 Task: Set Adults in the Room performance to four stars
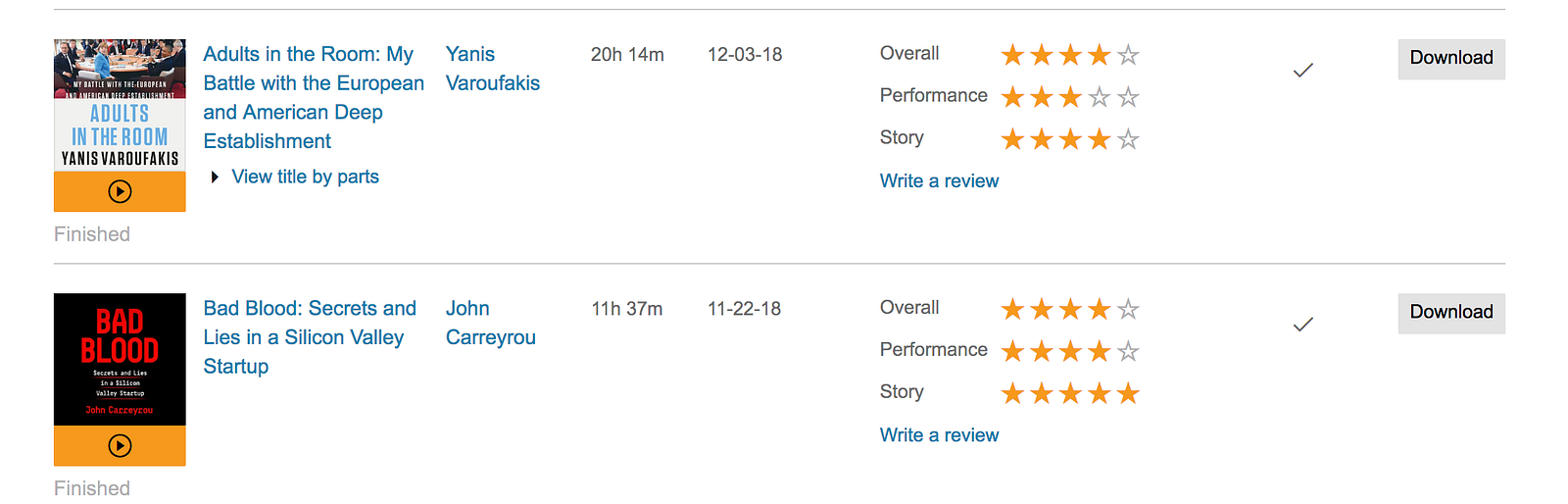click(1100, 97)
